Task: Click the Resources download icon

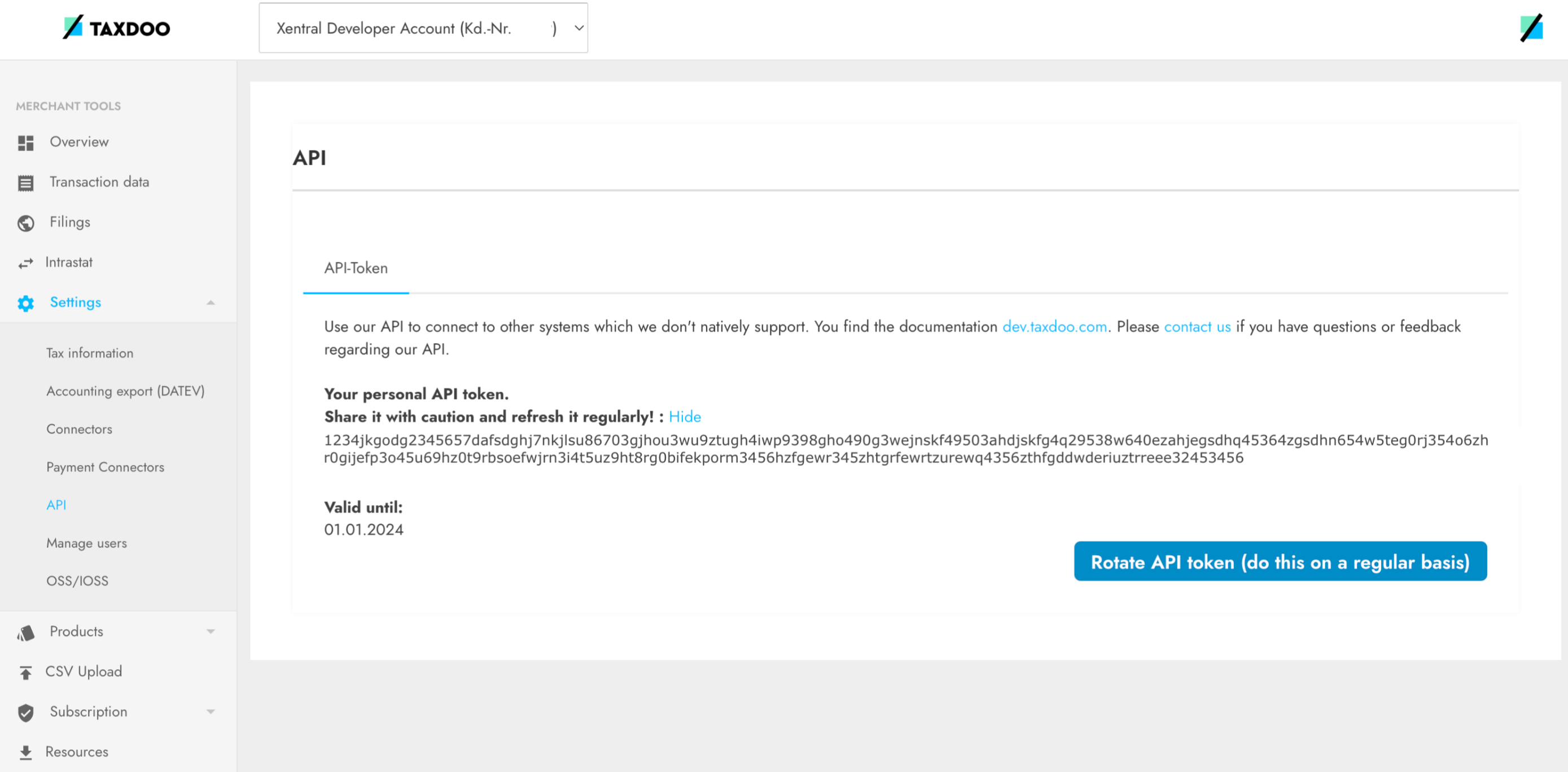Action: (x=25, y=753)
